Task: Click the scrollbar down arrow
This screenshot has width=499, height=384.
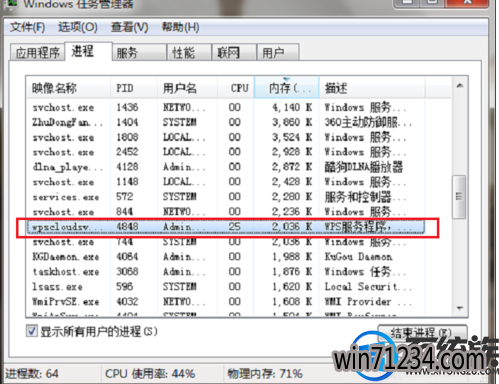Action: (x=460, y=308)
